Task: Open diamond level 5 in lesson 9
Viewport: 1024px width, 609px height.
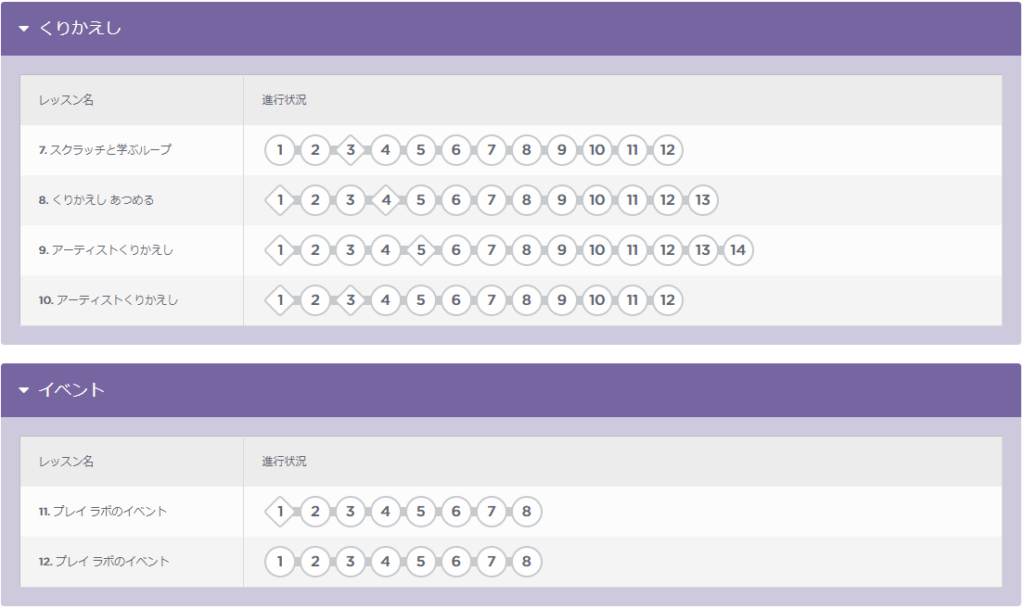Action: point(421,250)
